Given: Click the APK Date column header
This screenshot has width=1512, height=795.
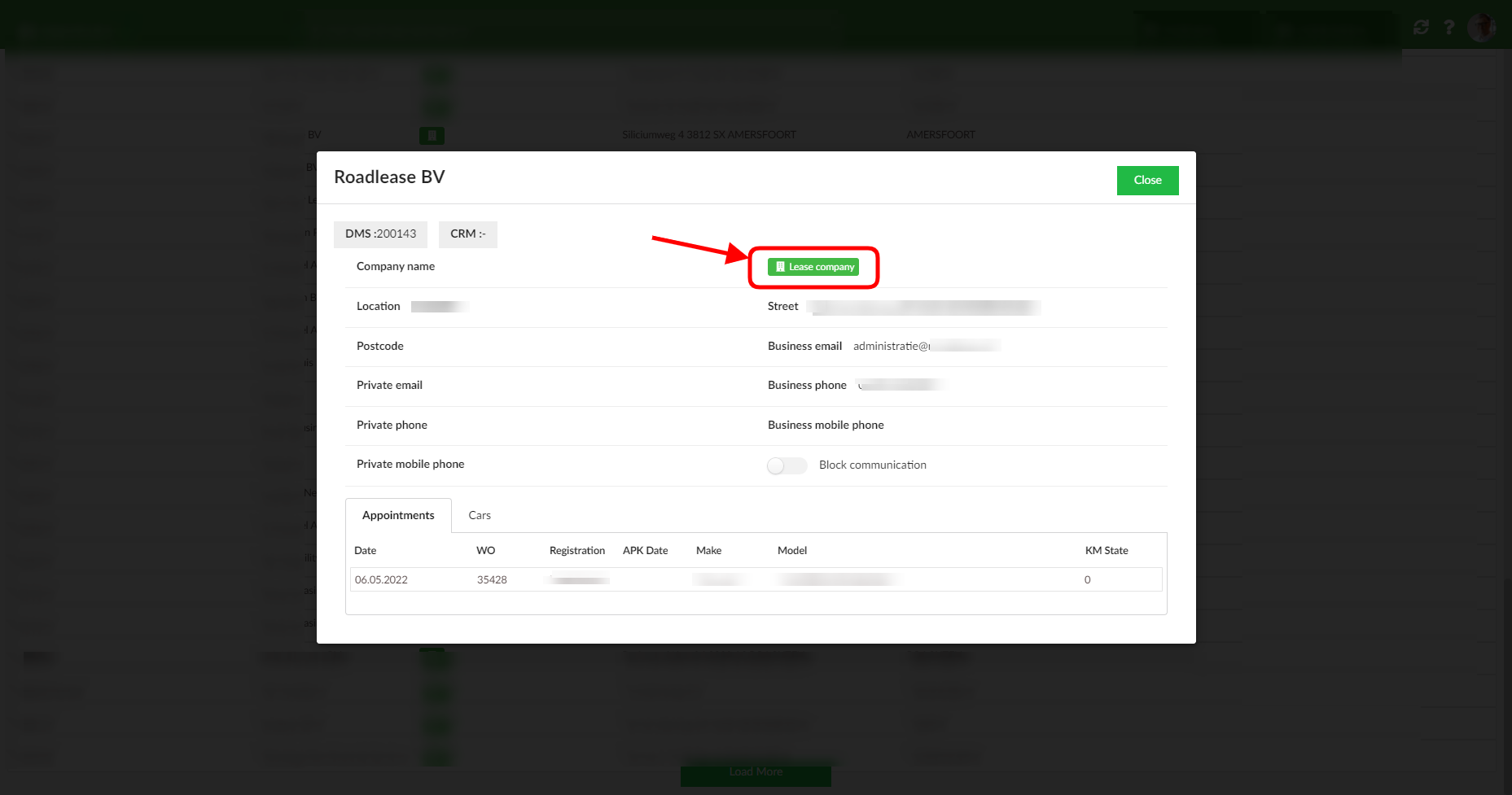Looking at the screenshot, I should 645,551.
